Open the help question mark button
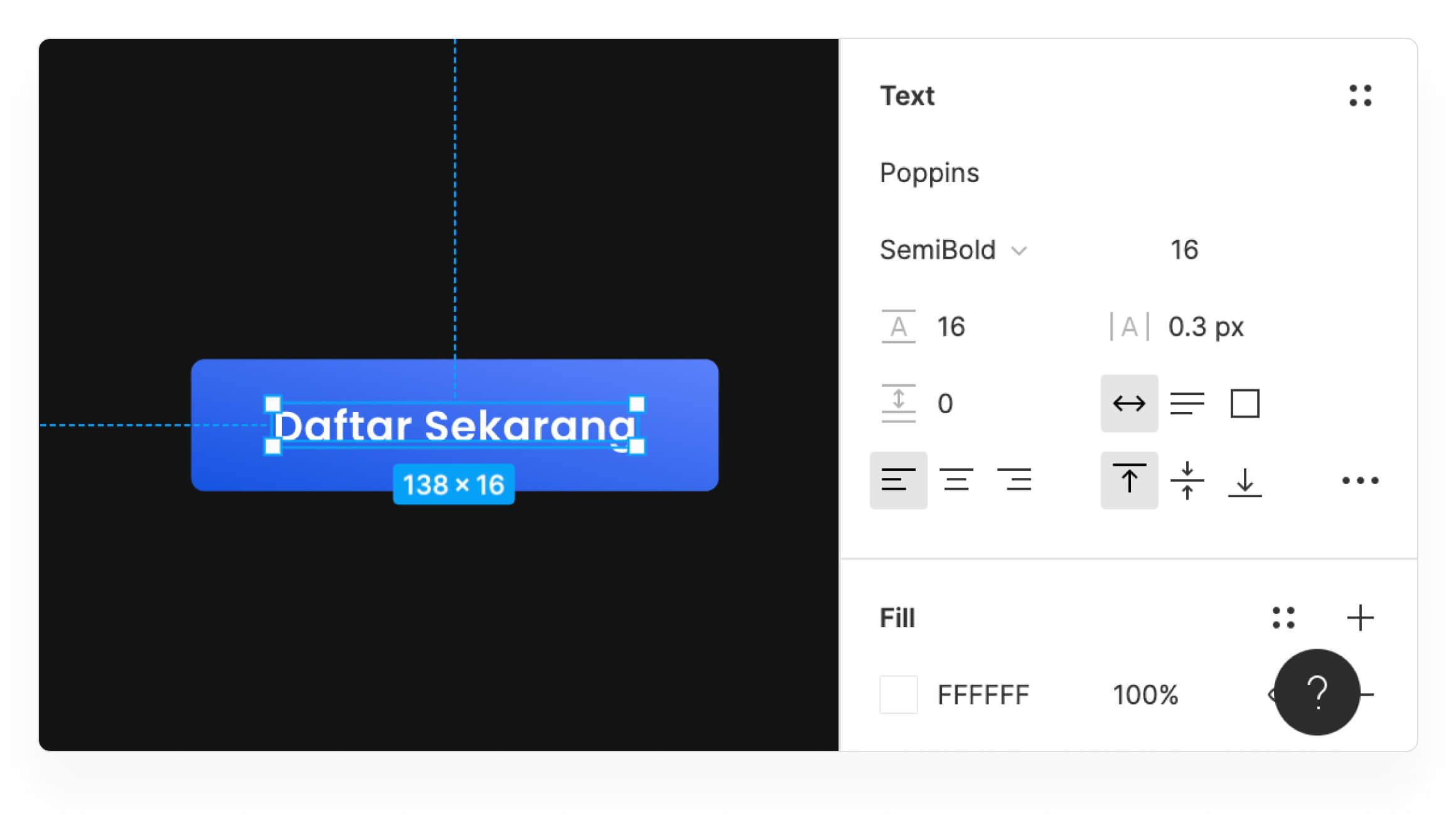The image size is (1456, 815). (1317, 692)
